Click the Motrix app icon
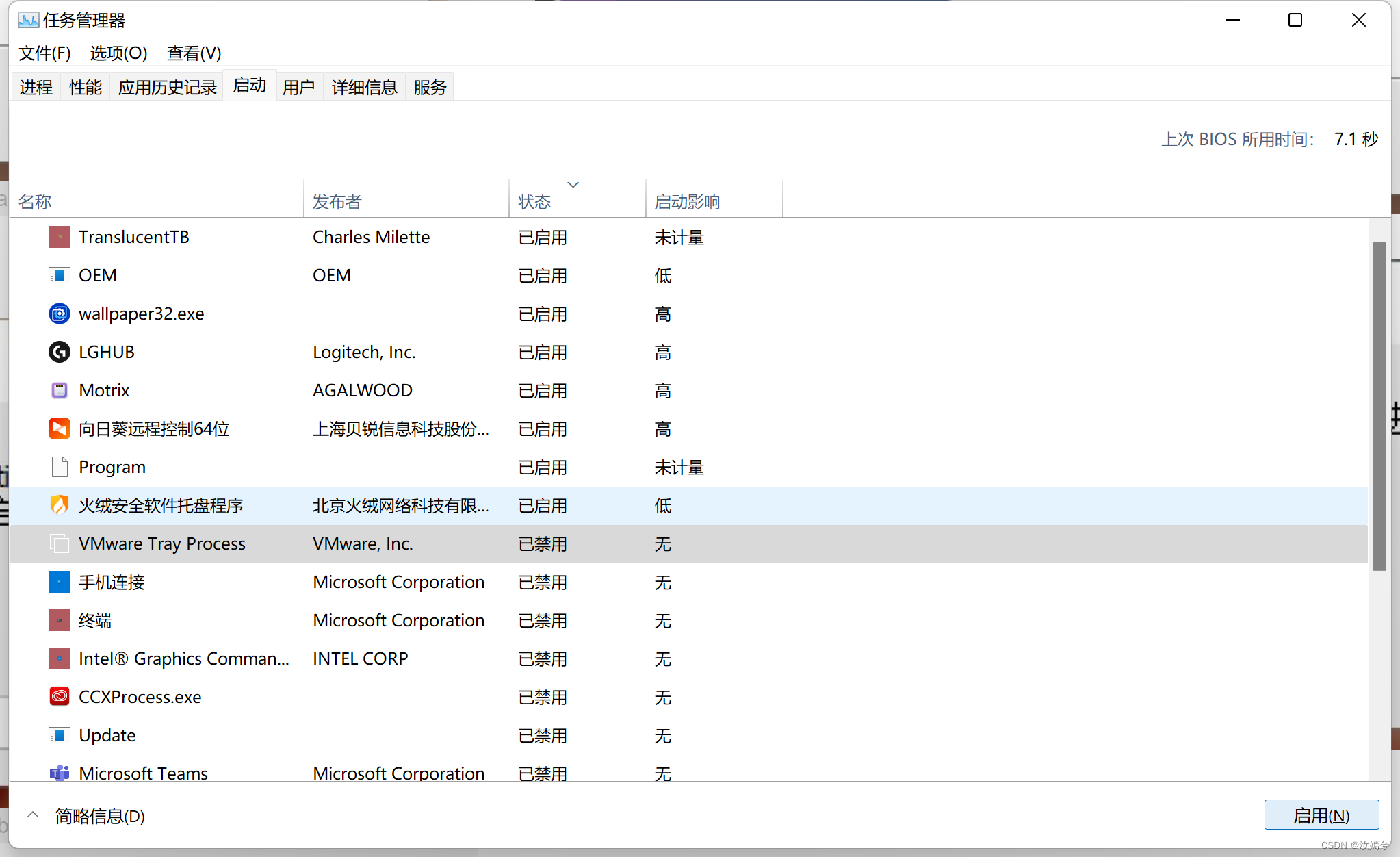This screenshot has height=857, width=1400. pos(60,390)
